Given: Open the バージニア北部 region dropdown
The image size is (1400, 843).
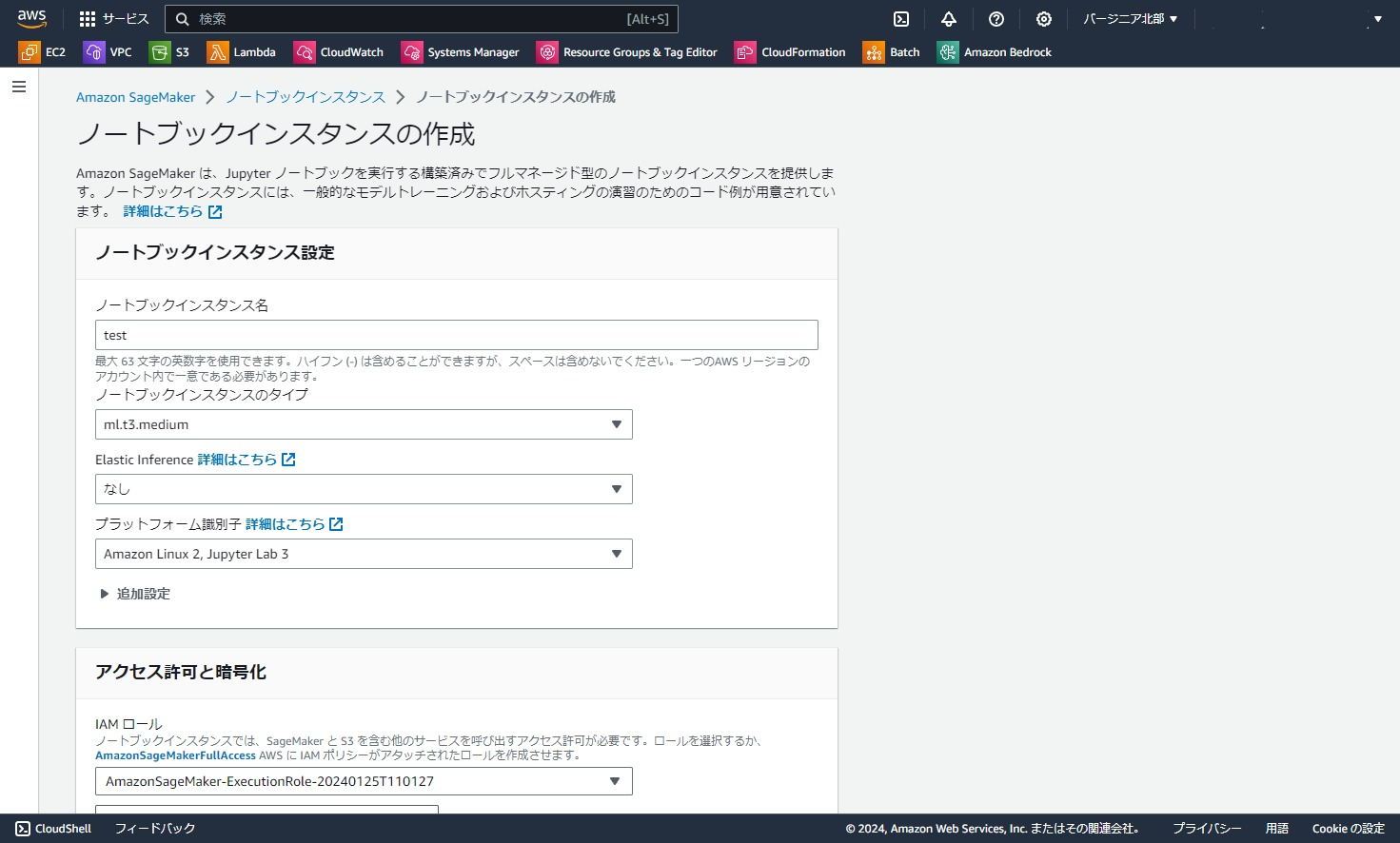Looking at the screenshot, I should coord(1131,19).
